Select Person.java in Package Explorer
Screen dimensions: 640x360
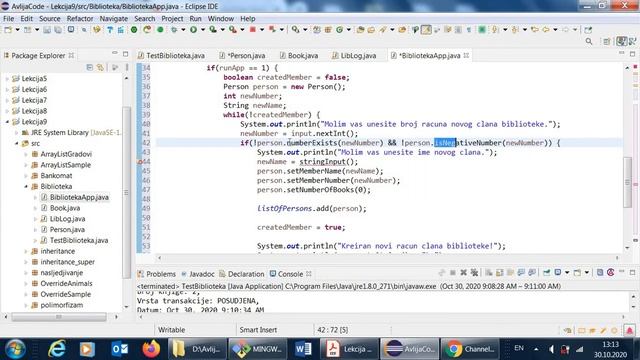67,230
